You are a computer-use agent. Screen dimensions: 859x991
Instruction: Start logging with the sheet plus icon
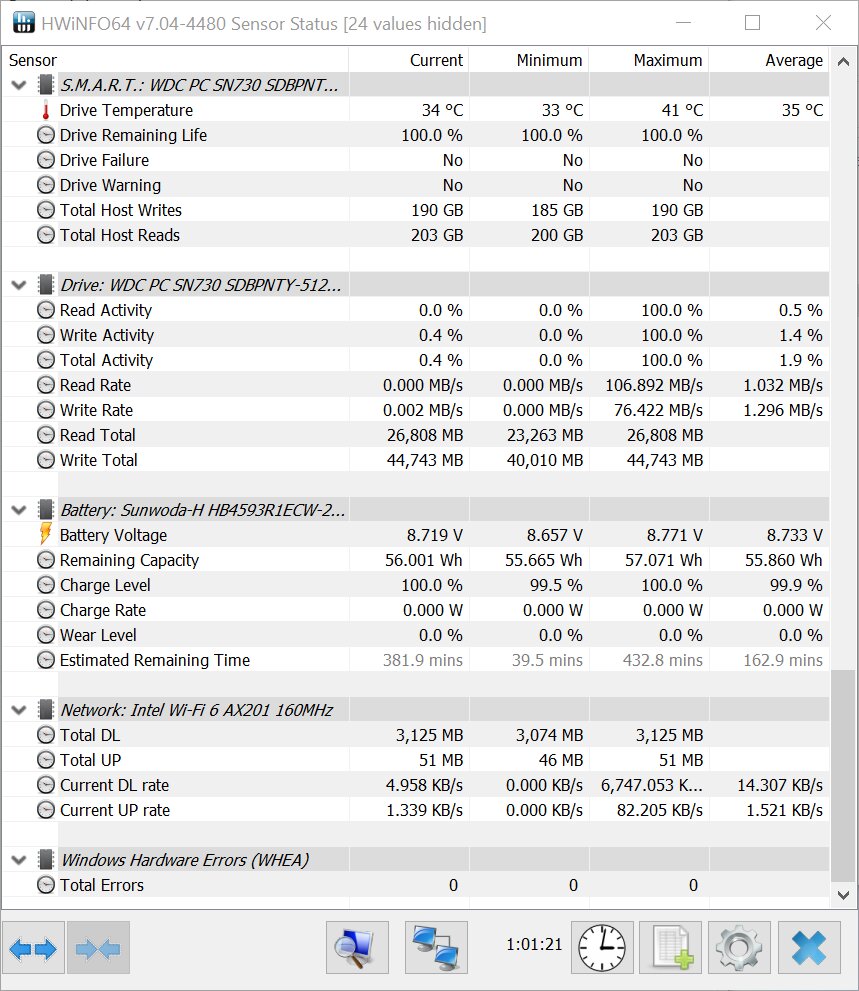[x=671, y=948]
